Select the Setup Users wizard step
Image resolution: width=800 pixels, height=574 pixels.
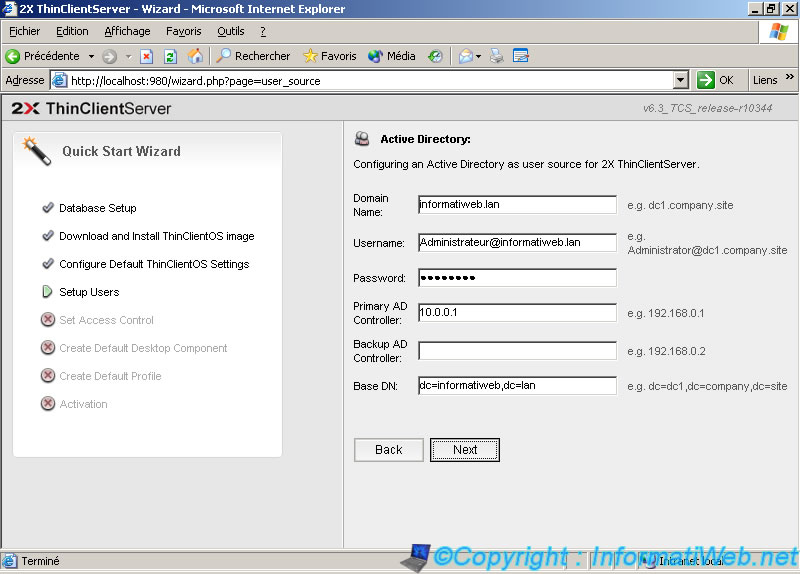tap(89, 292)
